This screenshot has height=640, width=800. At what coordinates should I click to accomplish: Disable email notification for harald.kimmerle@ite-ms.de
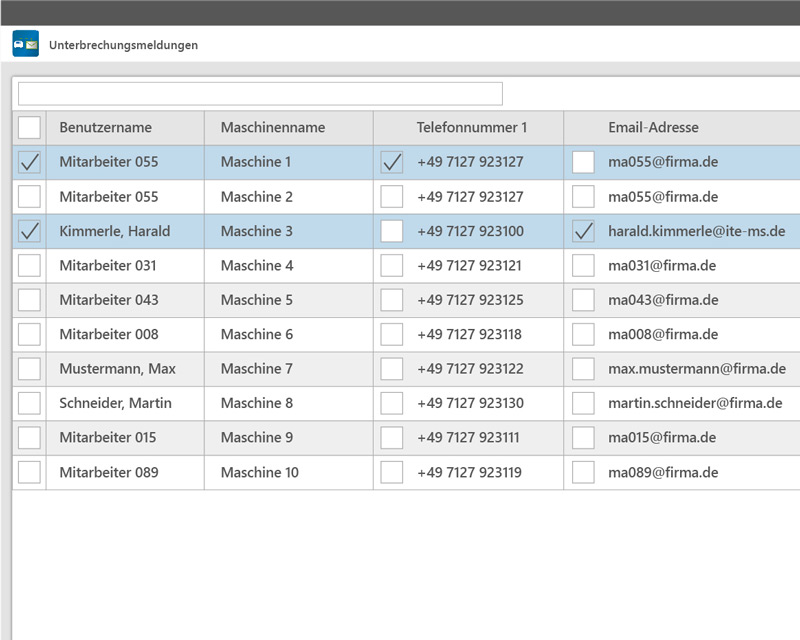(x=583, y=230)
